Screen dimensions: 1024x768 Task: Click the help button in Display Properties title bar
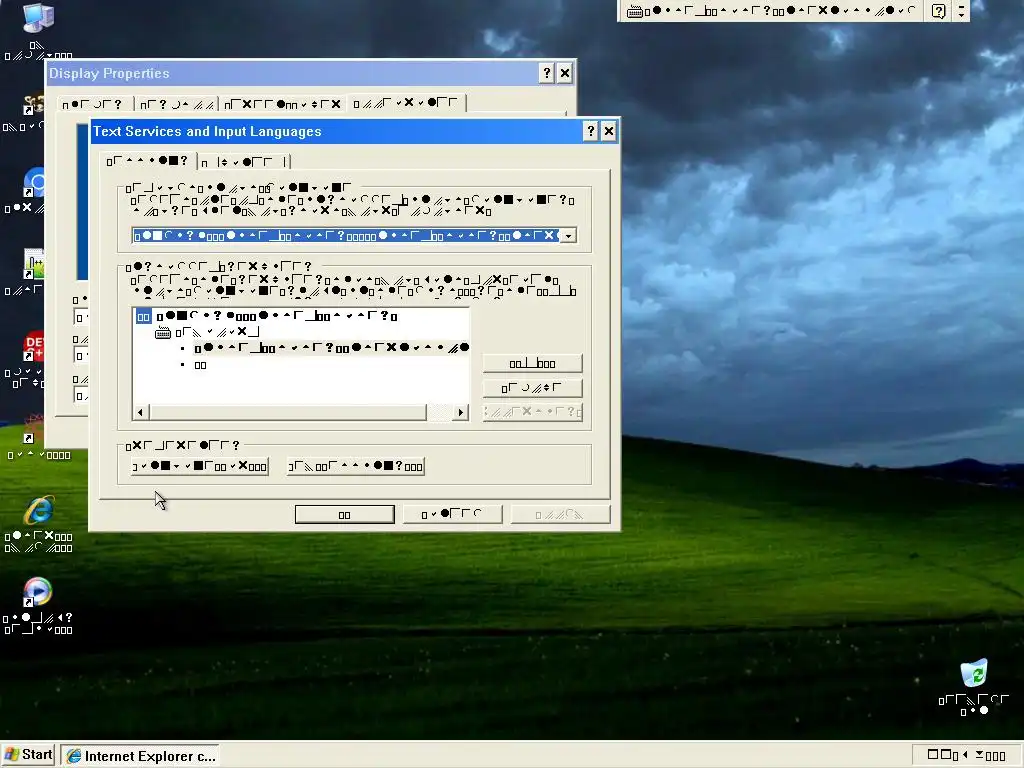click(547, 73)
